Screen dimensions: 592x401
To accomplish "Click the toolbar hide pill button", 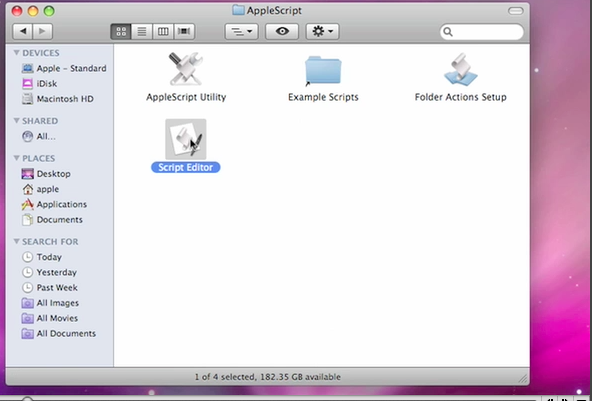I will (515, 11).
